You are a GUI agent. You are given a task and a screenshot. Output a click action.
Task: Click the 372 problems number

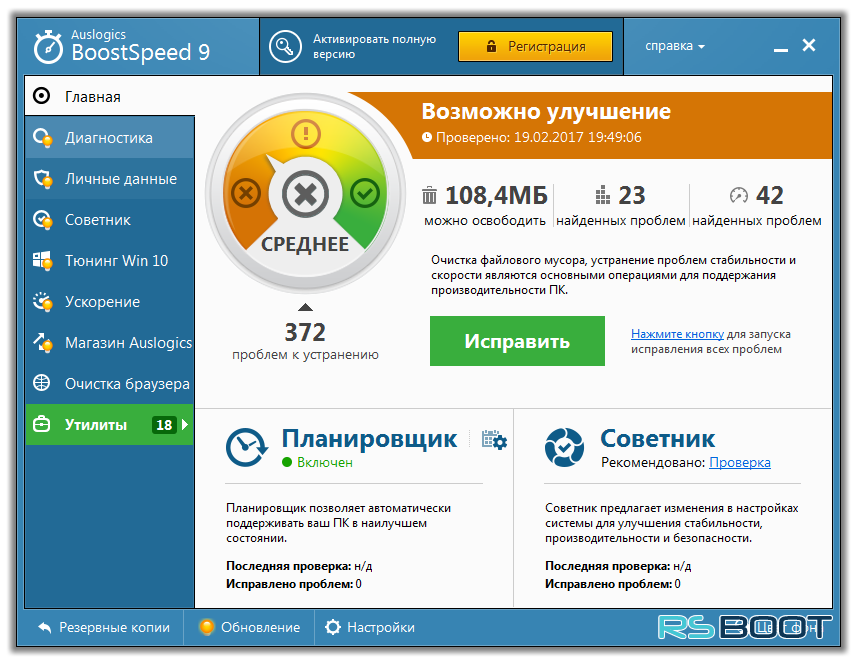coord(305,332)
